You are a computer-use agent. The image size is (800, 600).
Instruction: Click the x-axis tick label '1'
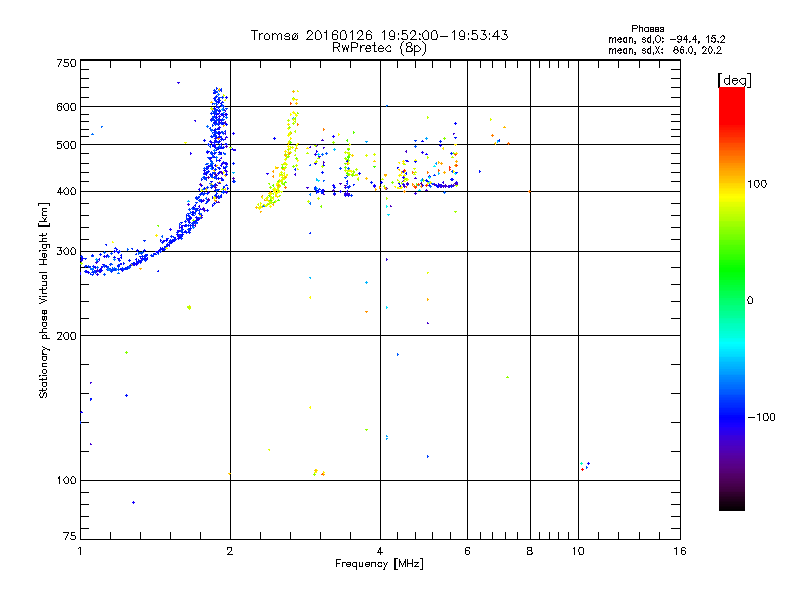(80, 551)
